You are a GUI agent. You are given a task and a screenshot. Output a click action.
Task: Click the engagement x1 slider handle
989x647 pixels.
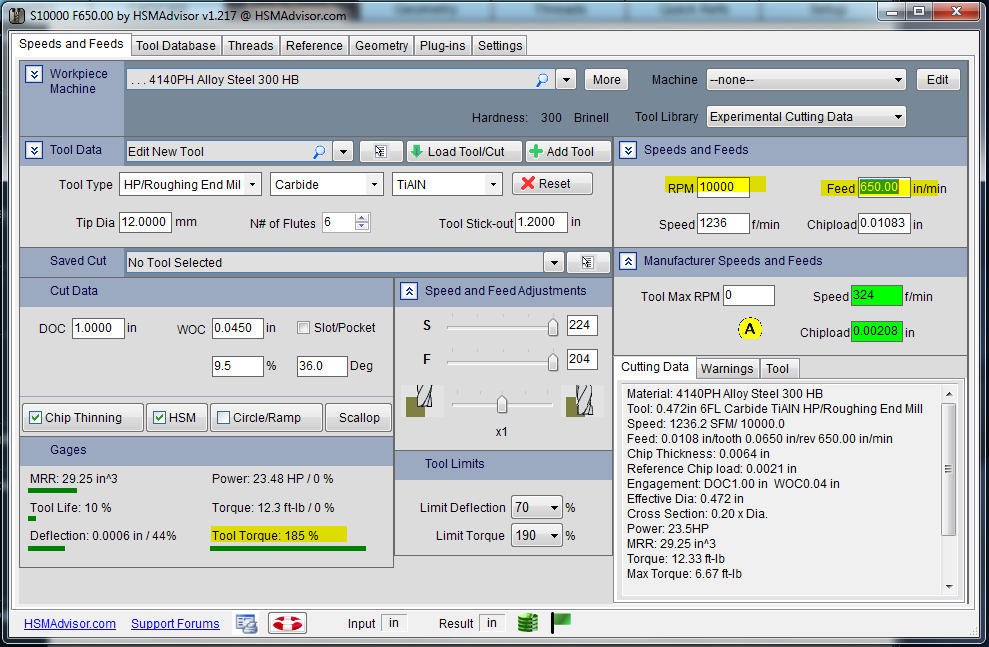click(x=502, y=404)
